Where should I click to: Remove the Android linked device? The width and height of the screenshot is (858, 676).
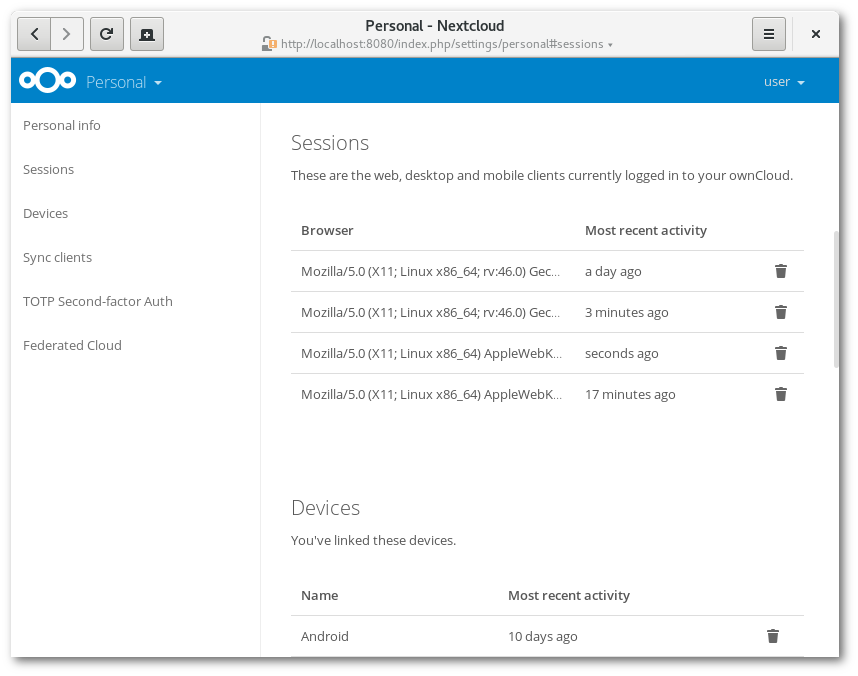tap(772, 636)
